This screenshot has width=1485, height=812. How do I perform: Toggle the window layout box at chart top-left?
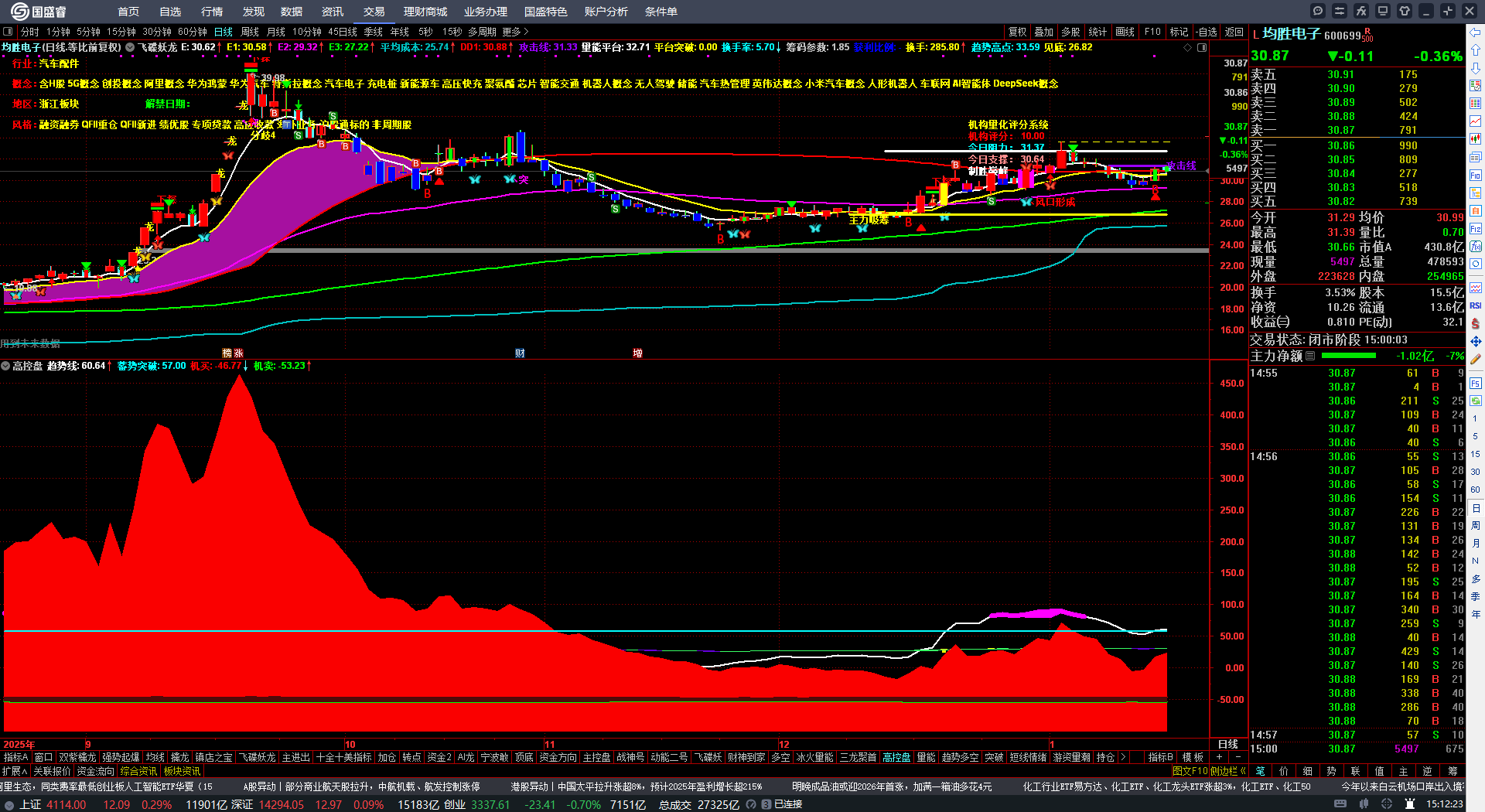point(8,32)
